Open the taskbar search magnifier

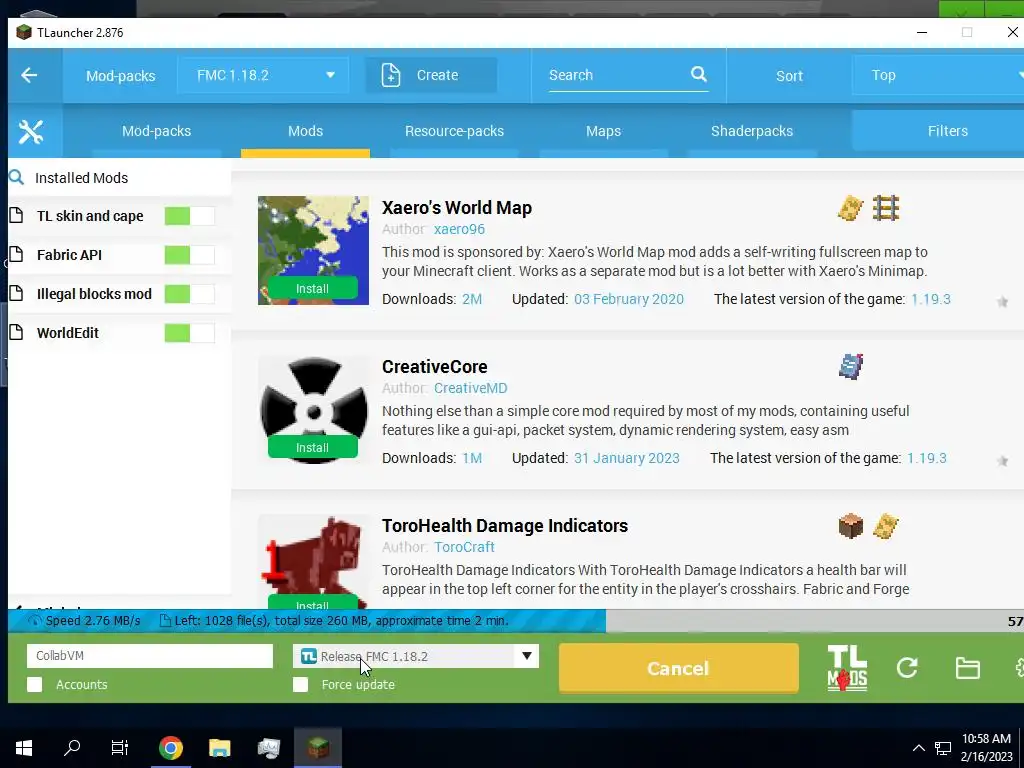[72, 748]
